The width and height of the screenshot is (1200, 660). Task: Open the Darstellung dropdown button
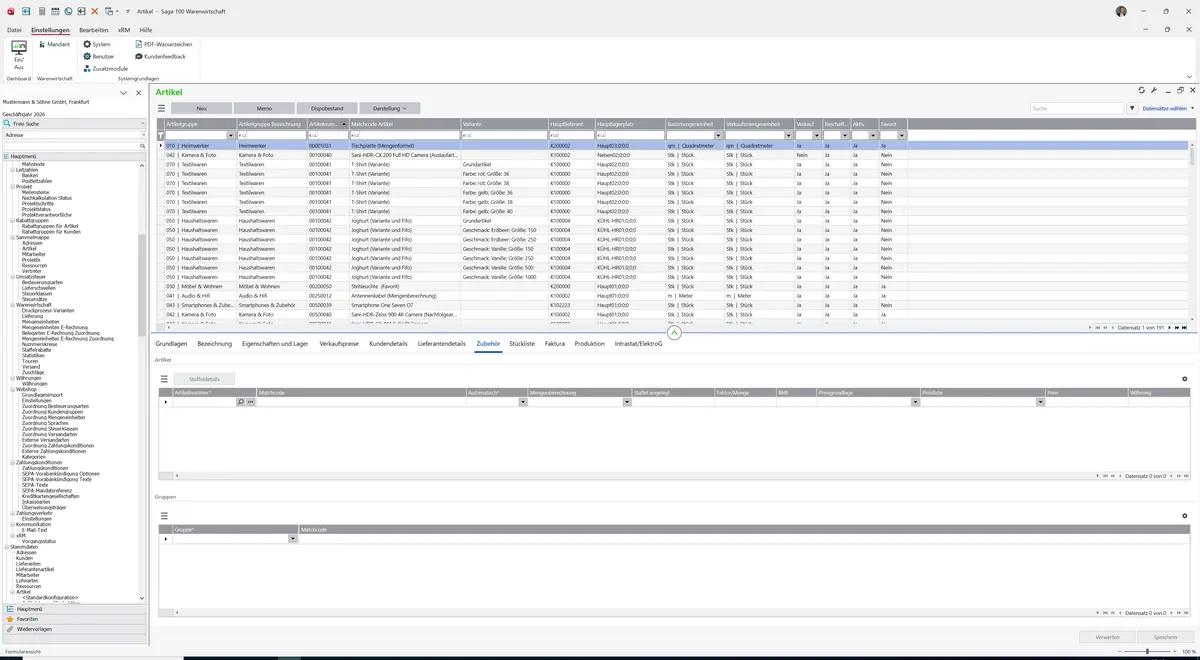pos(390,108)
